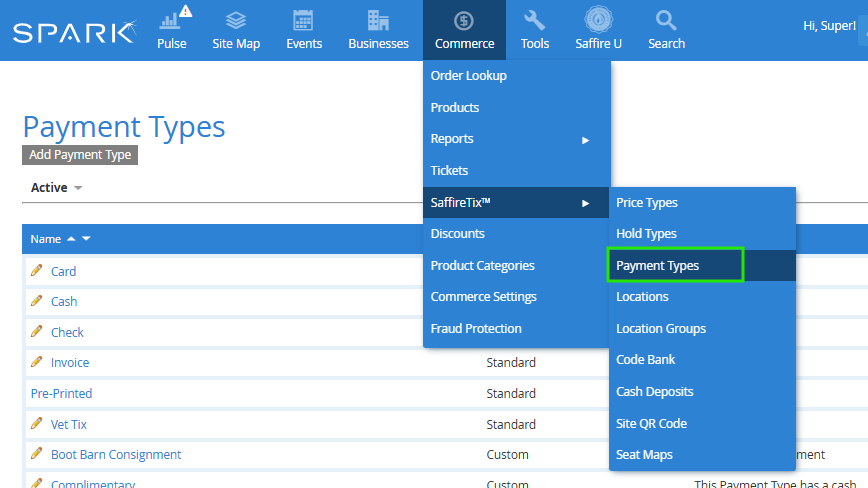Open Commerce Settings menu item
This screenshot has height=488, width=868.
pyautogui.click(x=483, y=297)
